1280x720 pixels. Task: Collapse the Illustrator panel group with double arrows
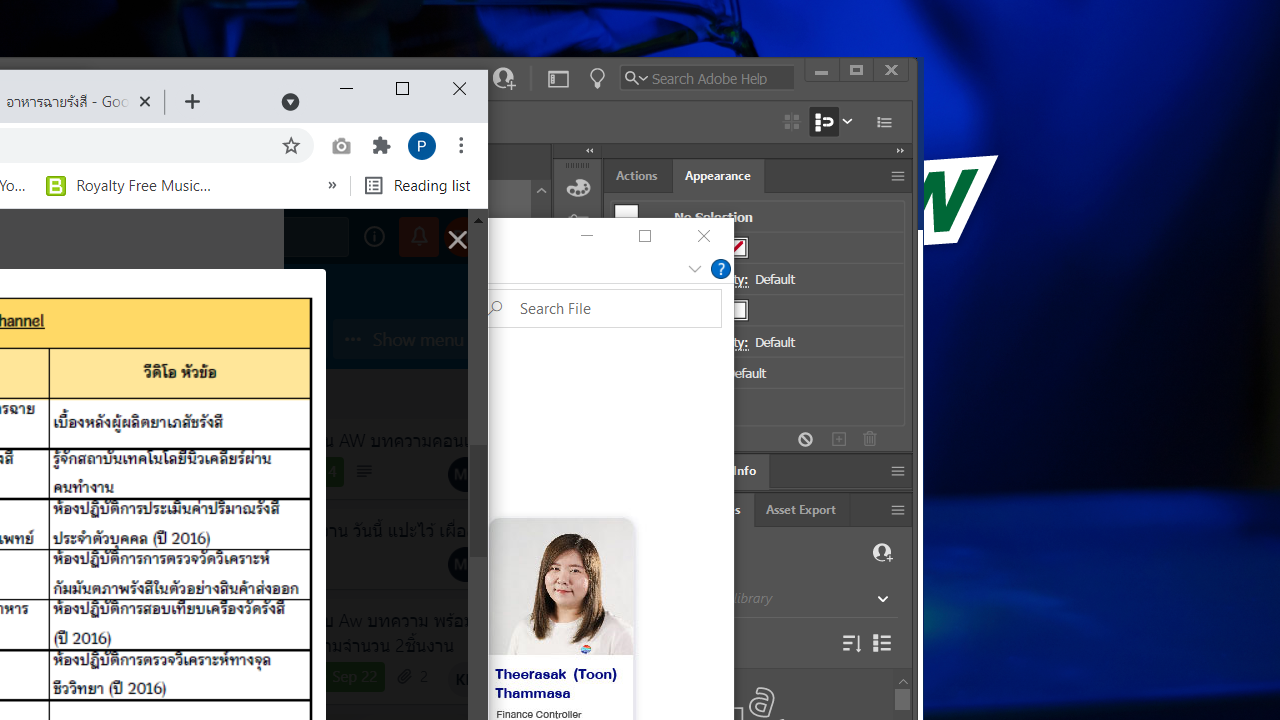coord(900,151)
